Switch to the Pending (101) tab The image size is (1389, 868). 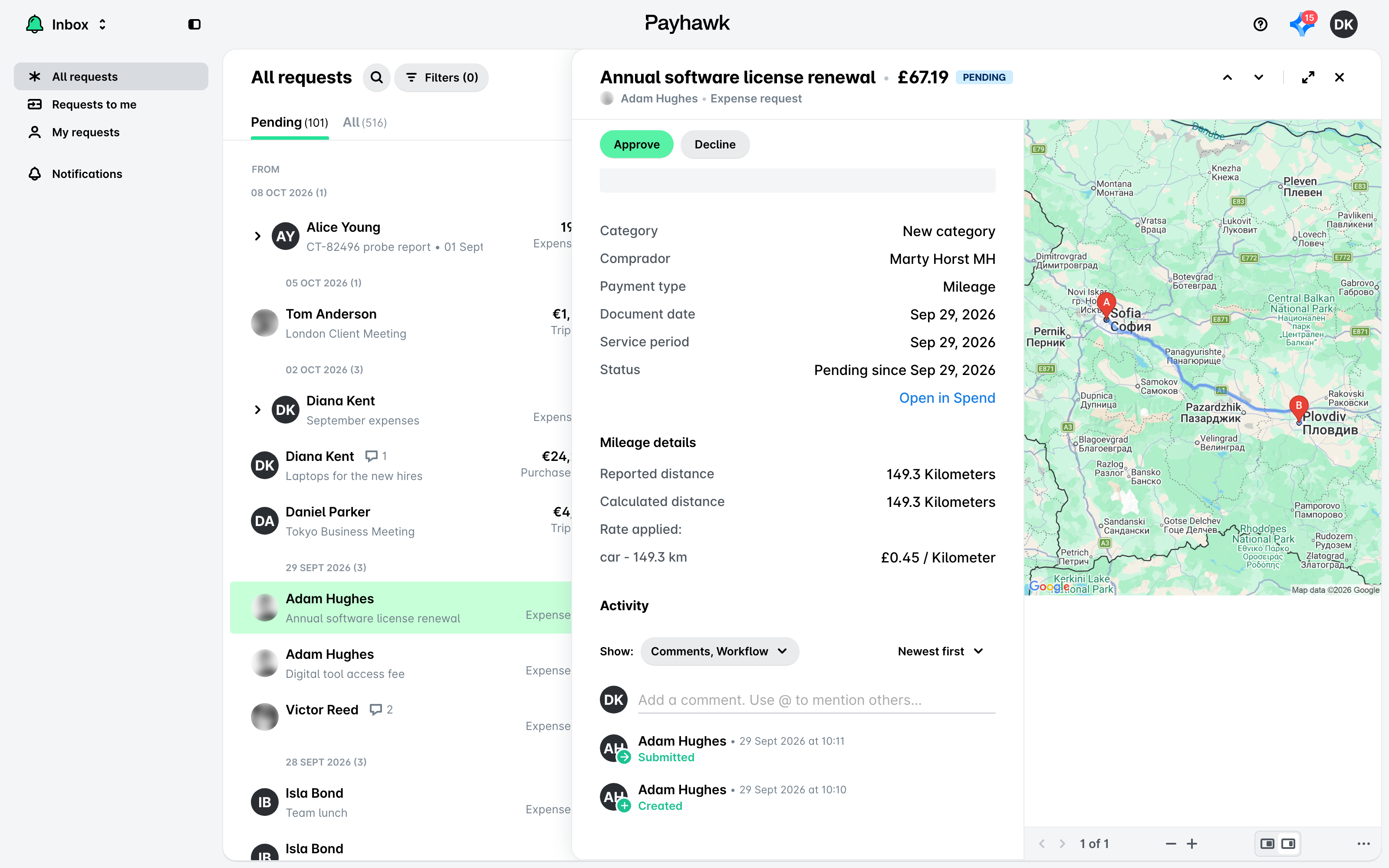pyautogui.click(x=289, y=122)
